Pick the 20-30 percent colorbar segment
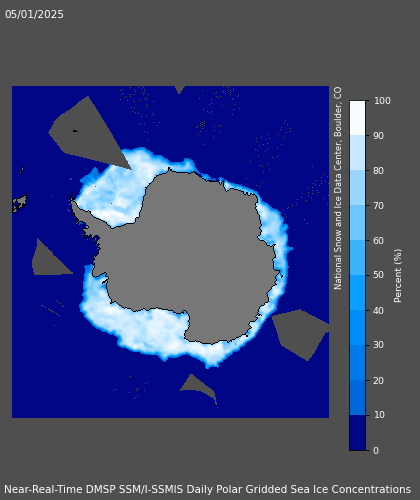 coord(357,363)
